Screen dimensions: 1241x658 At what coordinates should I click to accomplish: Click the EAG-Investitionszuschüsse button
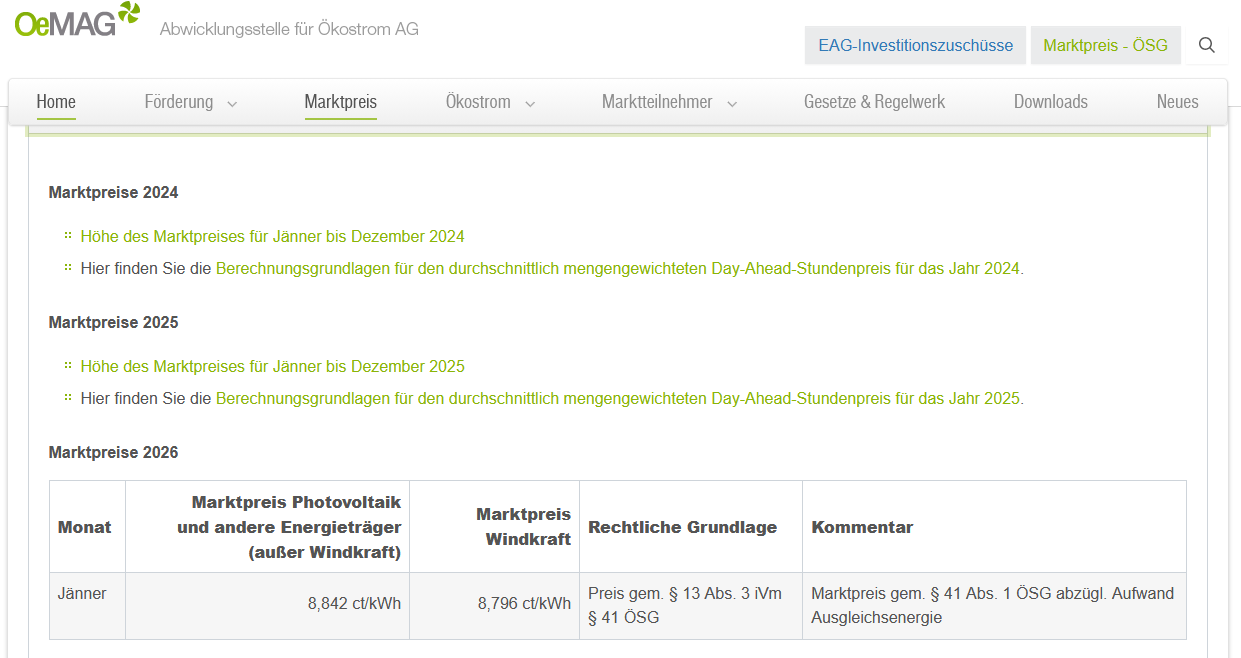914,45
